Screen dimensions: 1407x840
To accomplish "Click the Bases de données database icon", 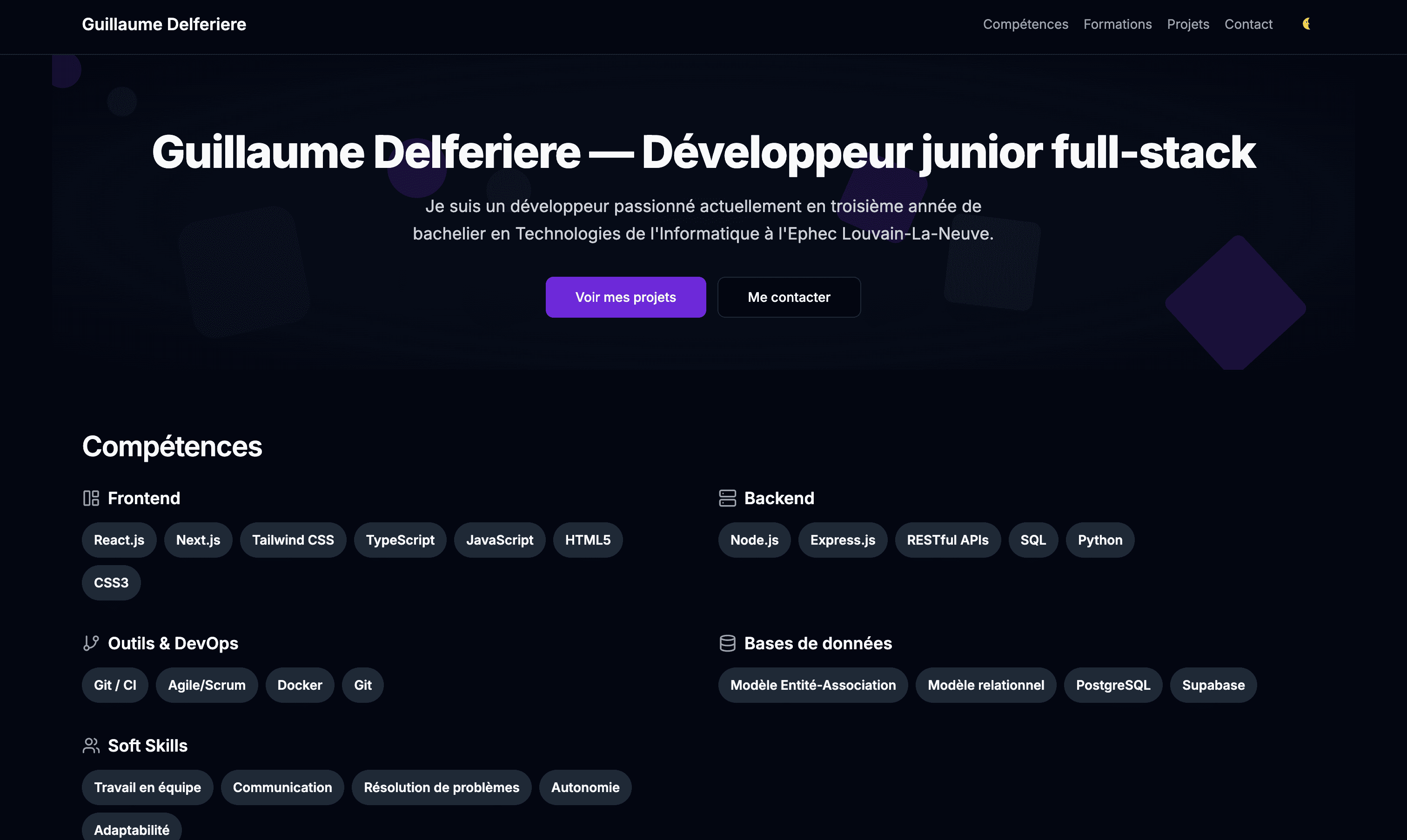I will (x=727, y=643).
